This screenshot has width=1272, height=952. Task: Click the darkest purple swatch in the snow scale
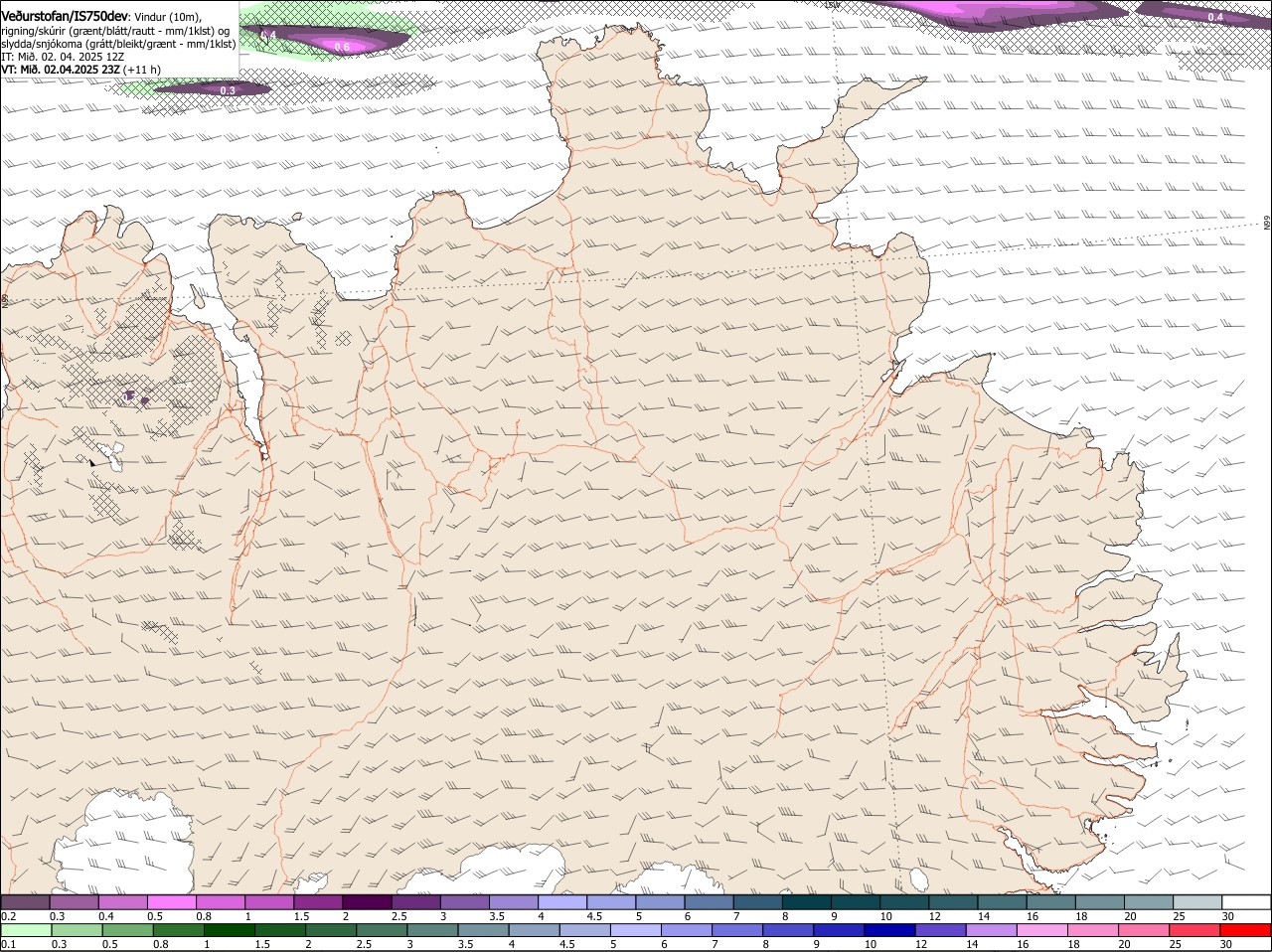(x=367, y=901)
